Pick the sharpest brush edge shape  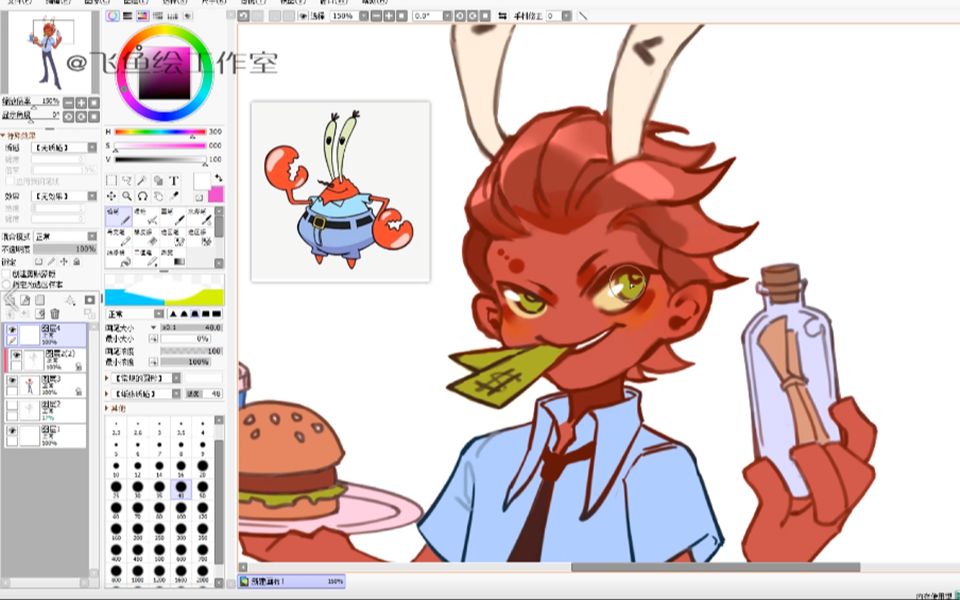click(x=173, y=314)
